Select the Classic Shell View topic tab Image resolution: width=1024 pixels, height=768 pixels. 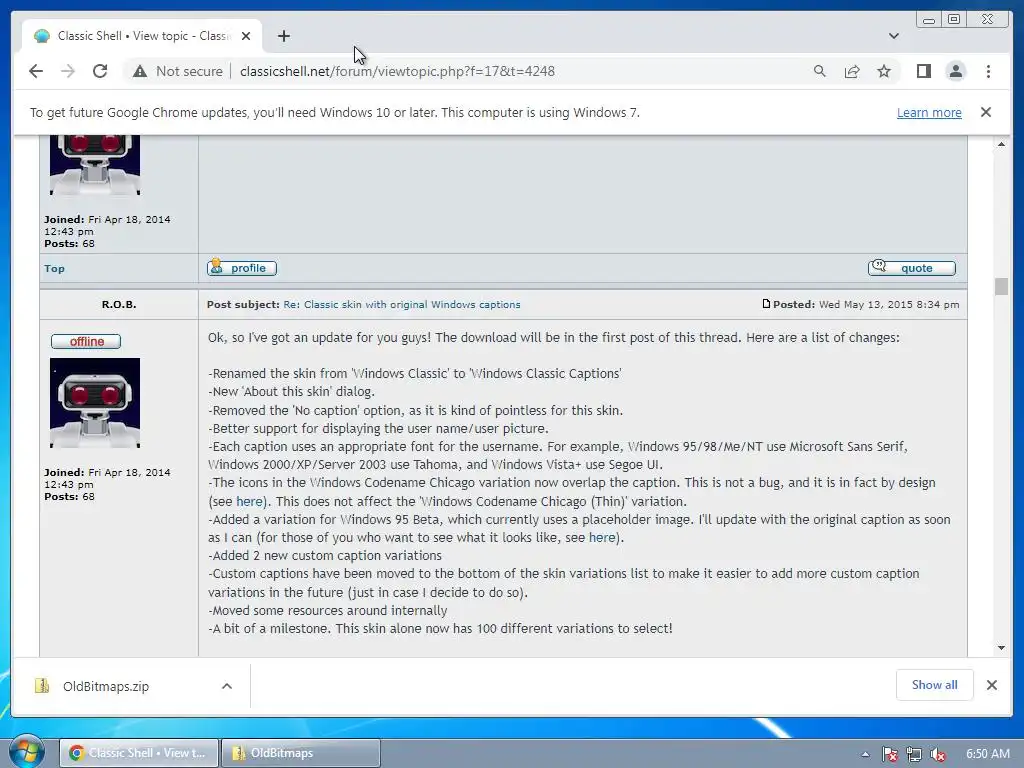click(142, 36)
